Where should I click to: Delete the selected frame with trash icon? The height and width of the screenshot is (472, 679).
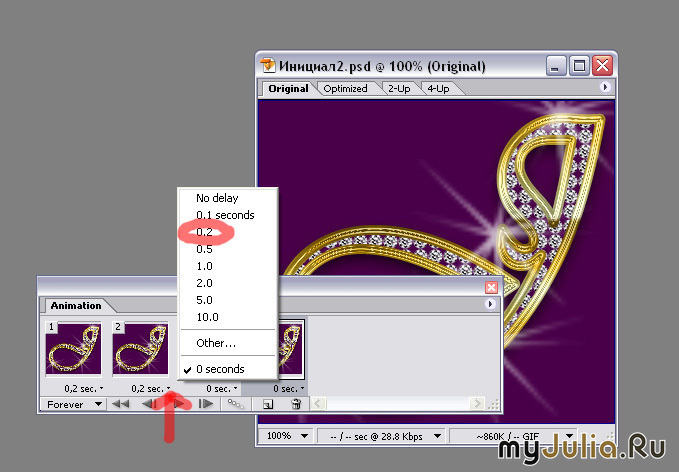tap(296, 404)
